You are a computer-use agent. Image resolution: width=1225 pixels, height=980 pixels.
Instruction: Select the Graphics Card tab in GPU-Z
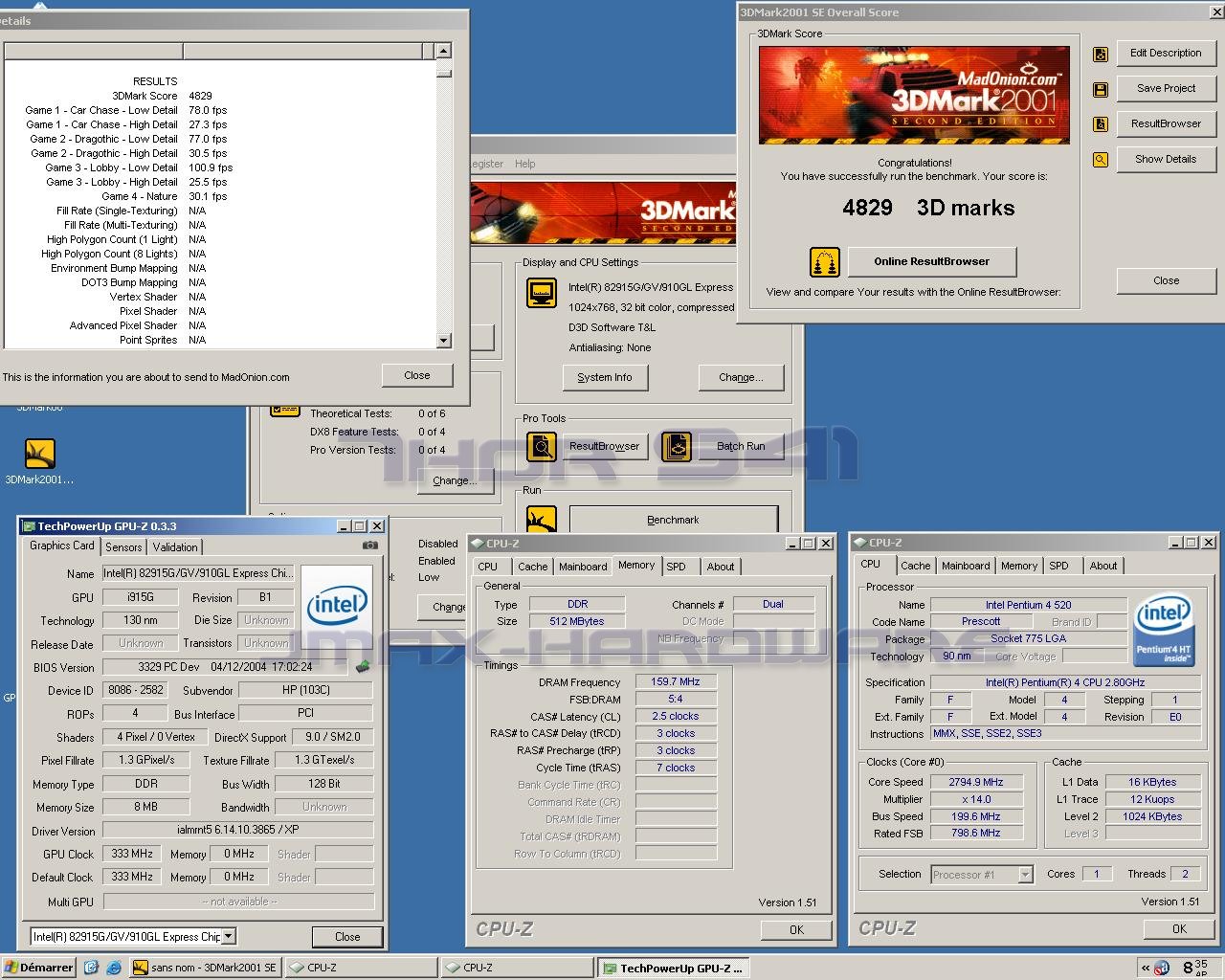tap(62, 546)
